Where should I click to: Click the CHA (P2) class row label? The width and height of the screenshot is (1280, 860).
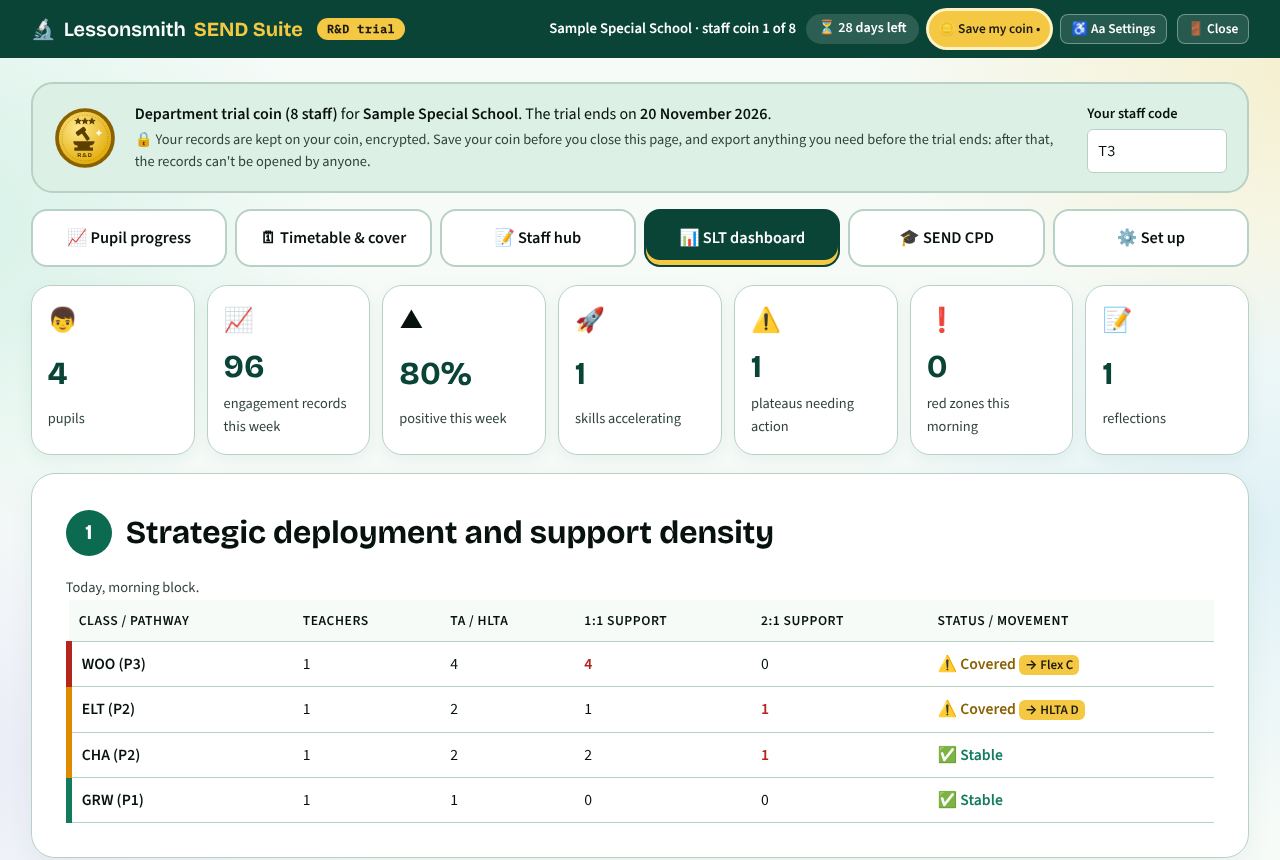point(111,755)
